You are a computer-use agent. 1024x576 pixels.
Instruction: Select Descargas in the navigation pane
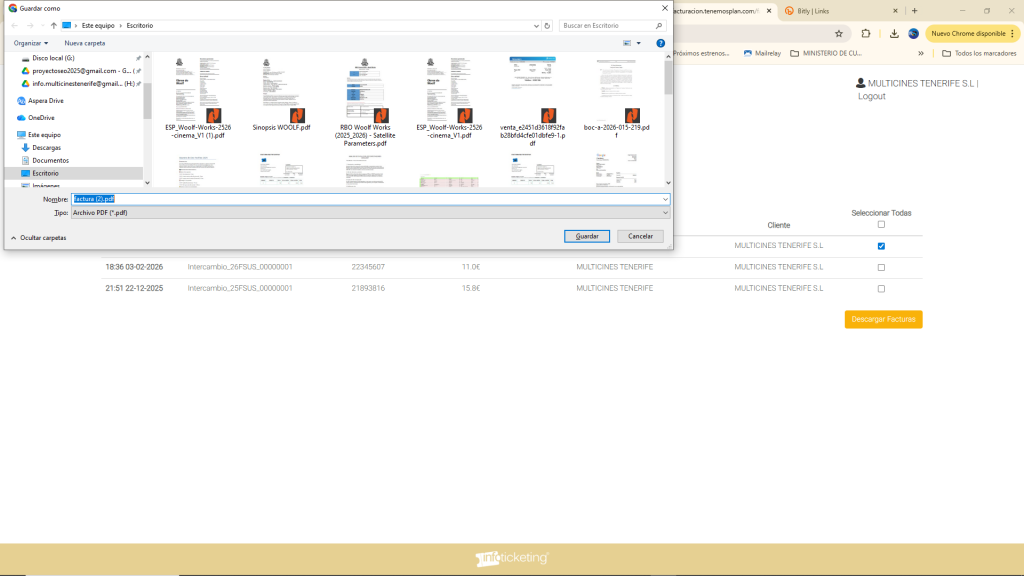[46, 147]
